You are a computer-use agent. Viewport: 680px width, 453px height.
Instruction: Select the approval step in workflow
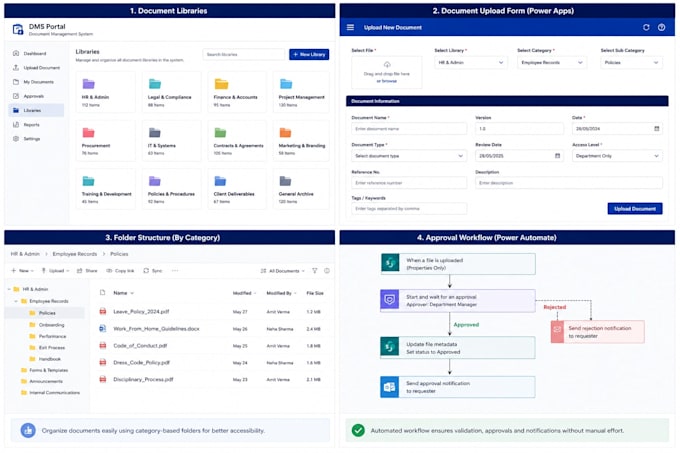click(458, 300)
